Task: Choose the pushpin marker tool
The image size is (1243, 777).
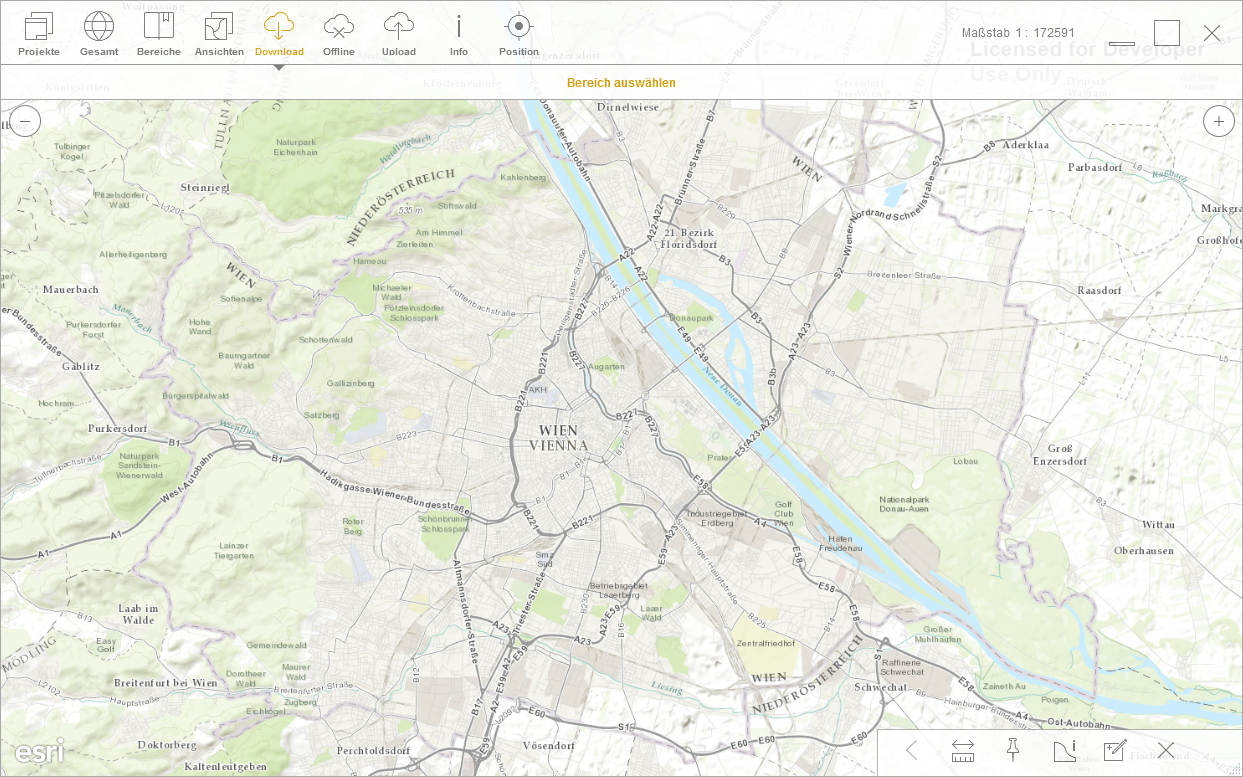Action: coord(1012,750)
